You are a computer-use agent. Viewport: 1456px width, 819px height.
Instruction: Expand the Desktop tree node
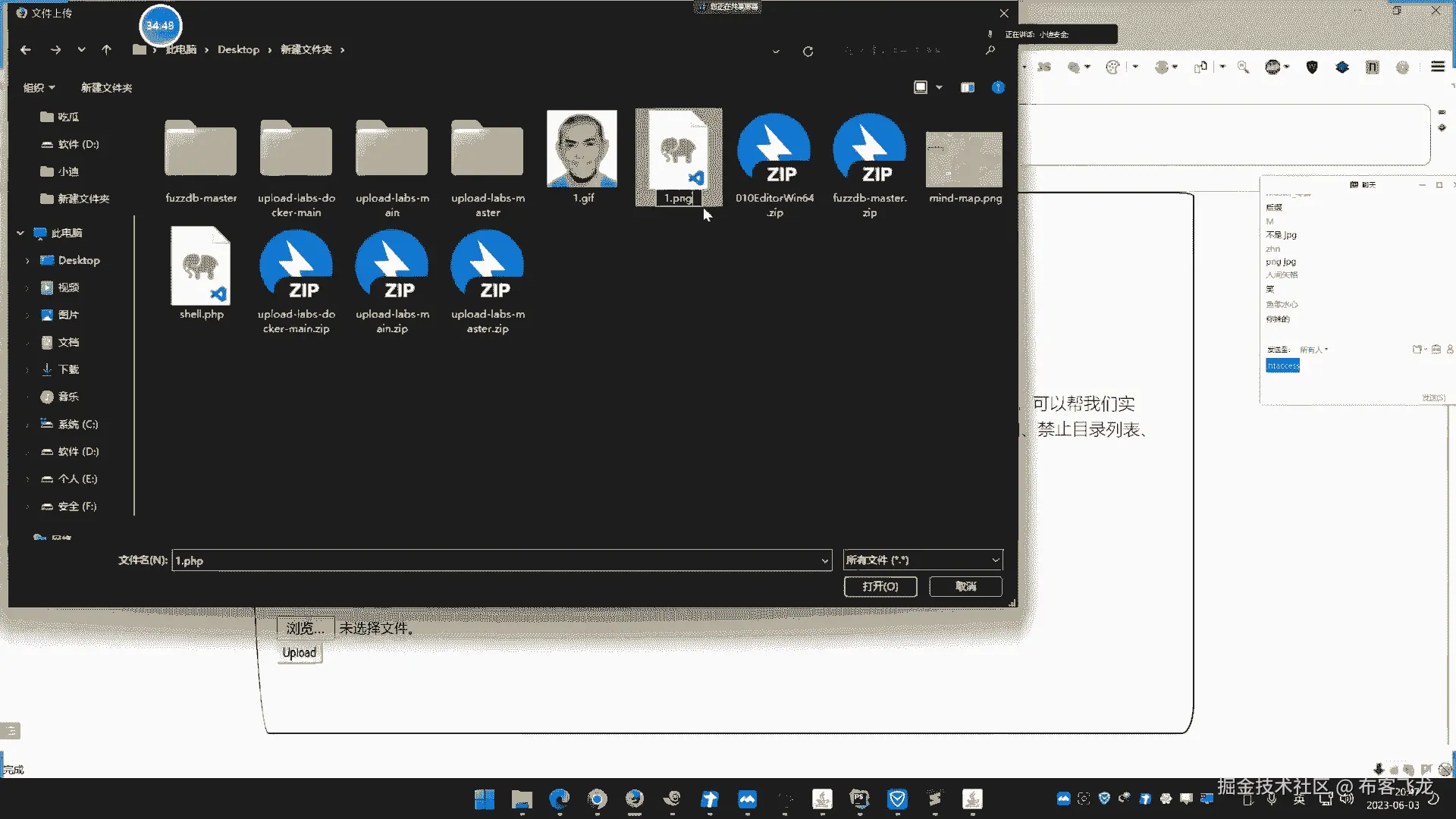(x=27, y=261)
